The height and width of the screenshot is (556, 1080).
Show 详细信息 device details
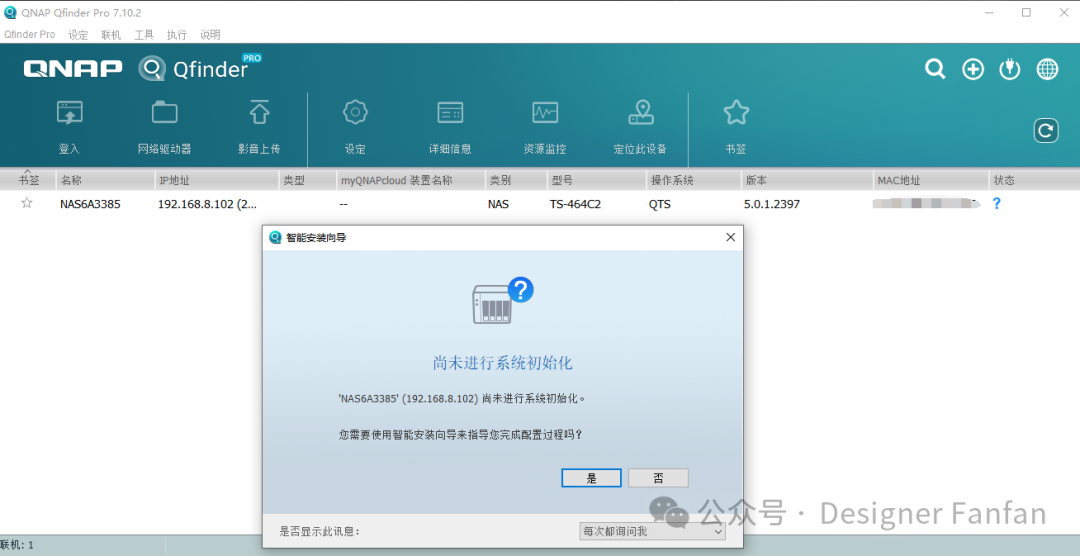pyautogui.click(x=450, y=112)
